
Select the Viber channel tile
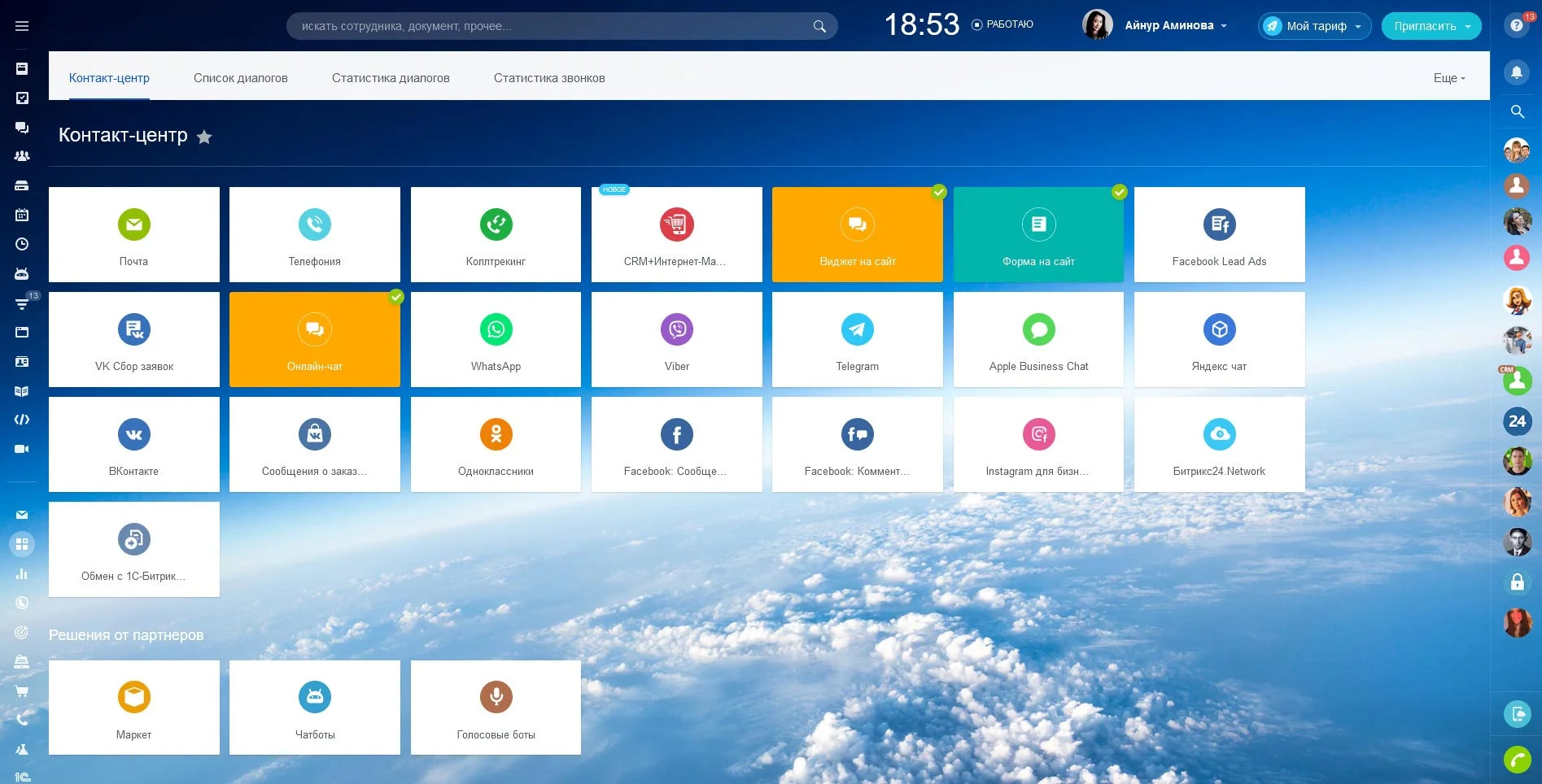click(676, 339)
